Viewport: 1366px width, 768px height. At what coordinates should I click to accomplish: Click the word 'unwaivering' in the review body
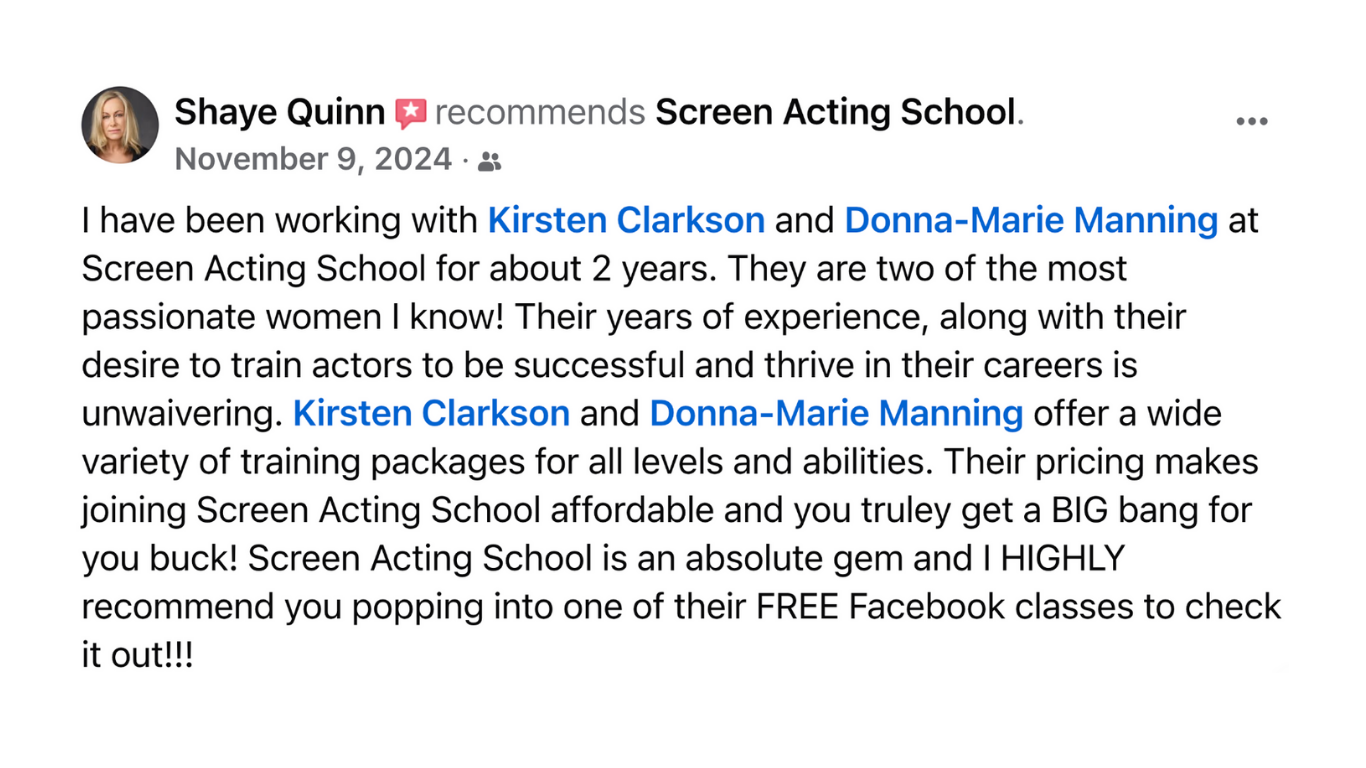click(x=182, y=414)
